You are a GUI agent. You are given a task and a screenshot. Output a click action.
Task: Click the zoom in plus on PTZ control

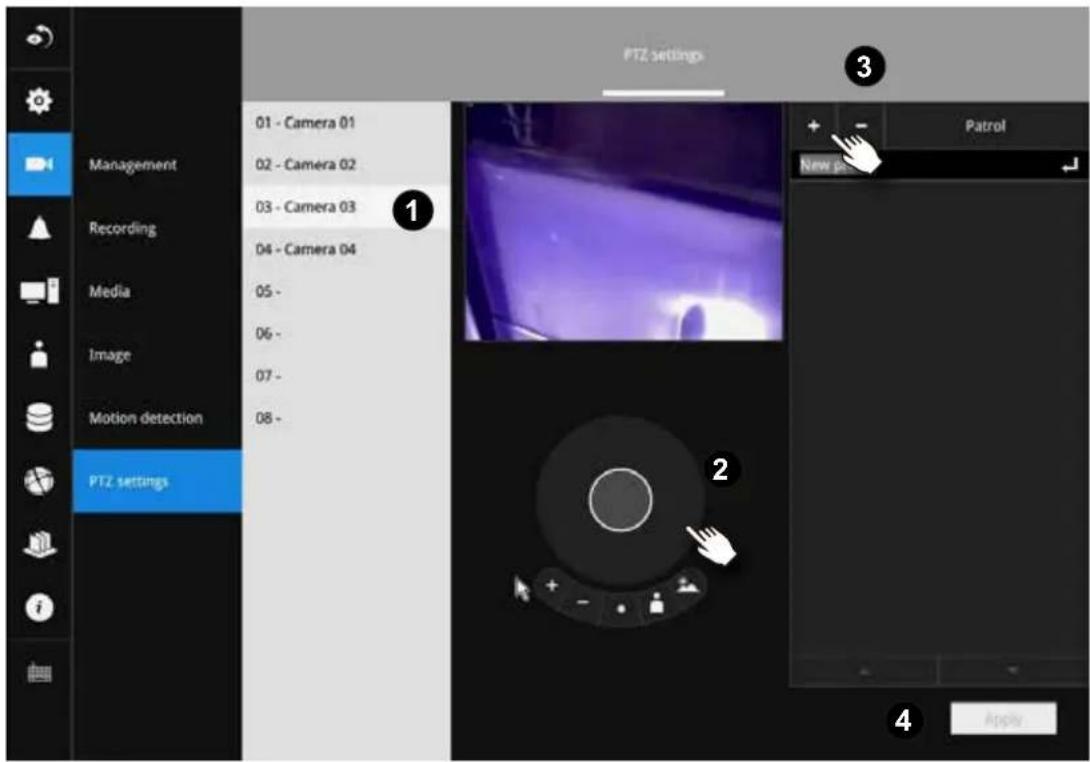click(551, 585)
